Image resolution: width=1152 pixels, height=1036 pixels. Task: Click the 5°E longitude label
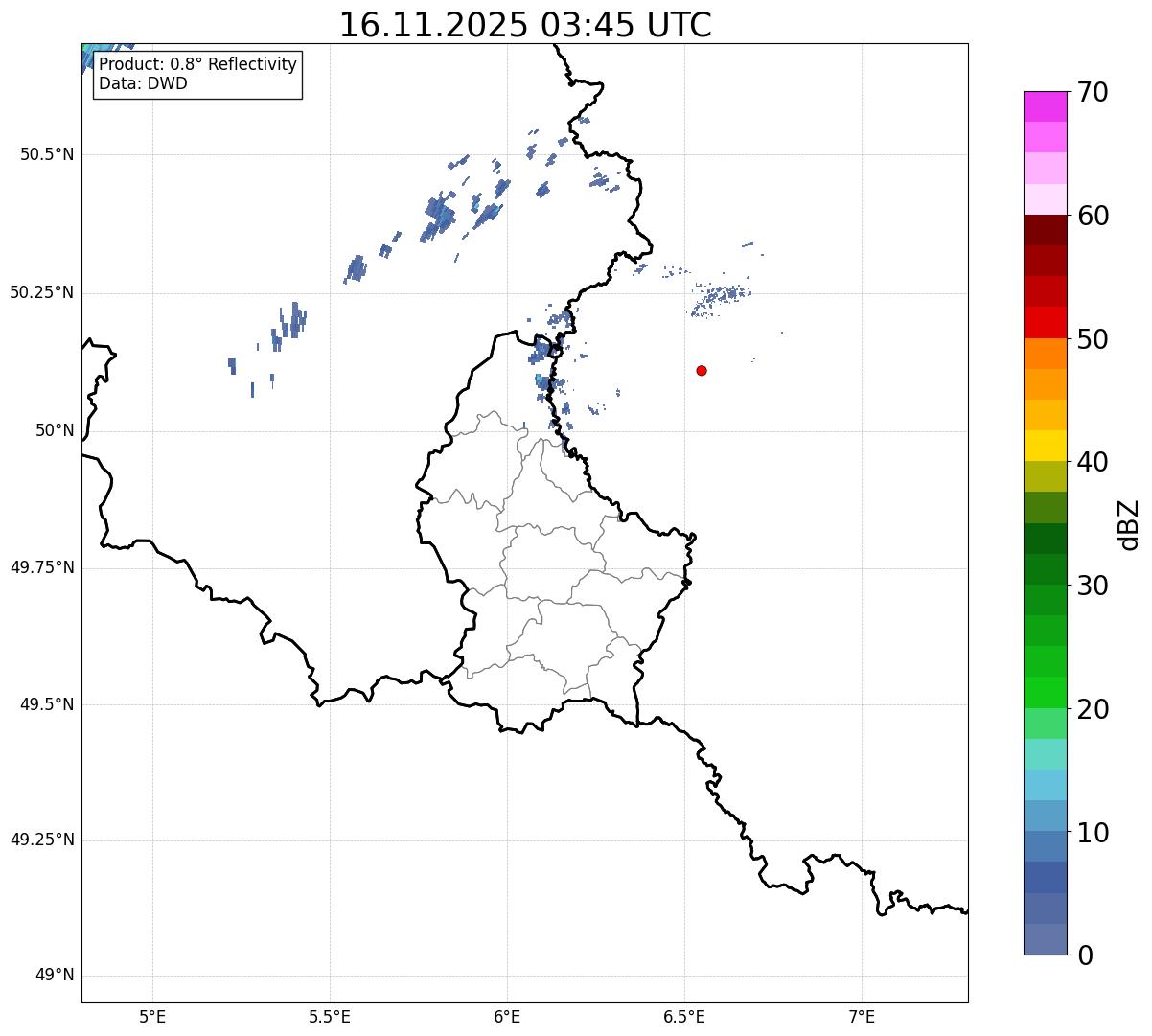point(152,1017)
